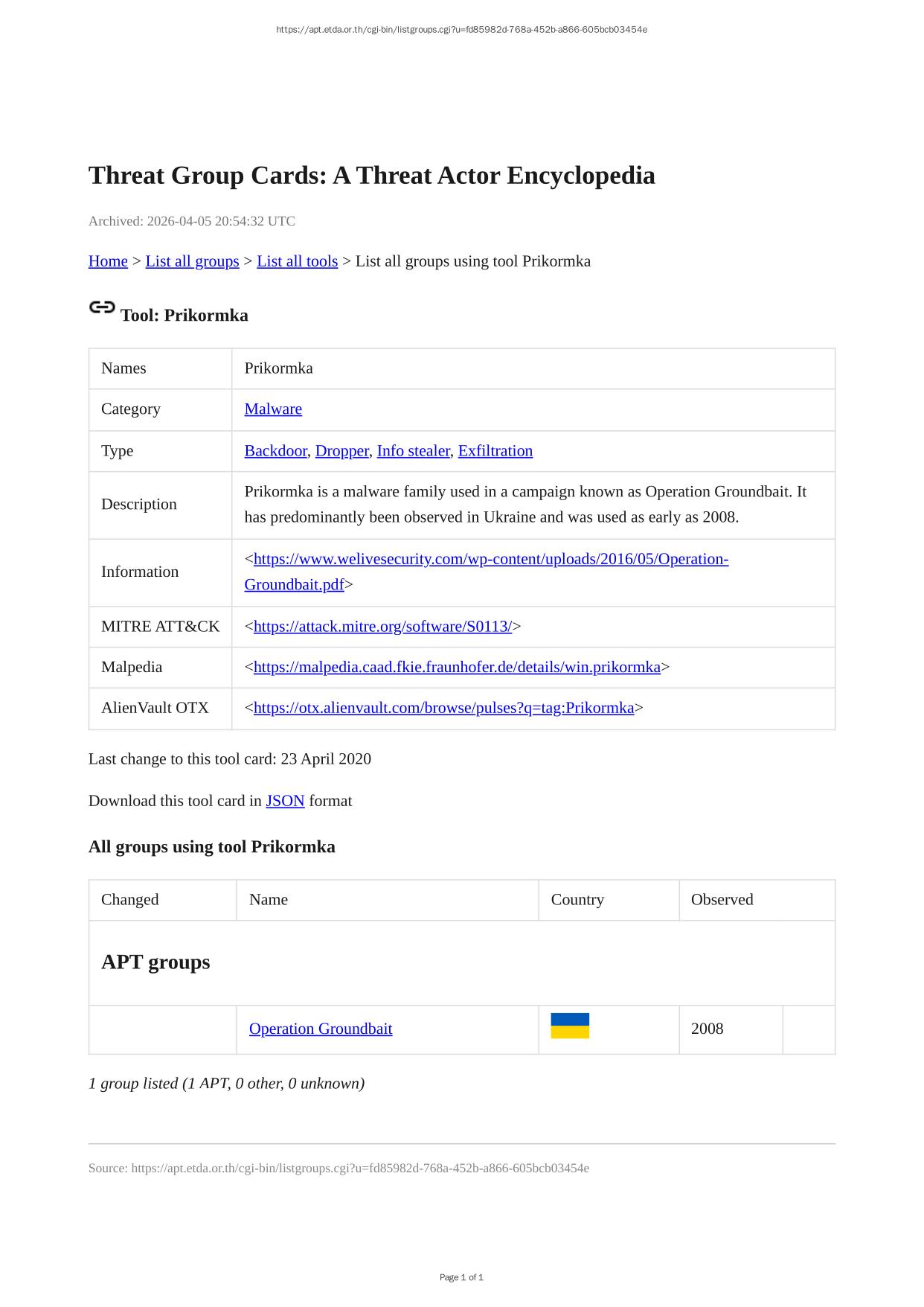Visit the MITRE ATT&CK S0113 link

tap(382, 627)
